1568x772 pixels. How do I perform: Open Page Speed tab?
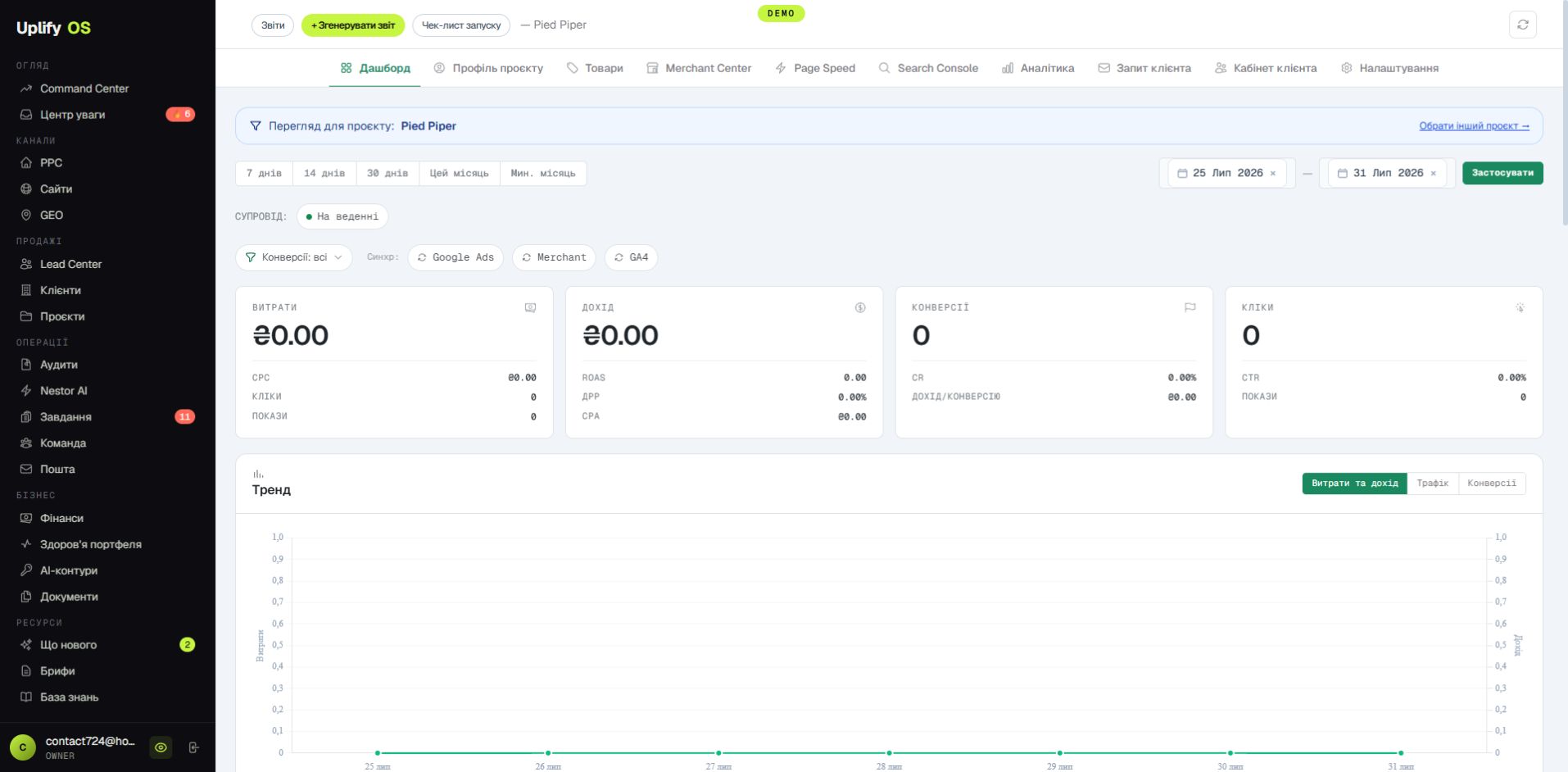coord(815,69)
